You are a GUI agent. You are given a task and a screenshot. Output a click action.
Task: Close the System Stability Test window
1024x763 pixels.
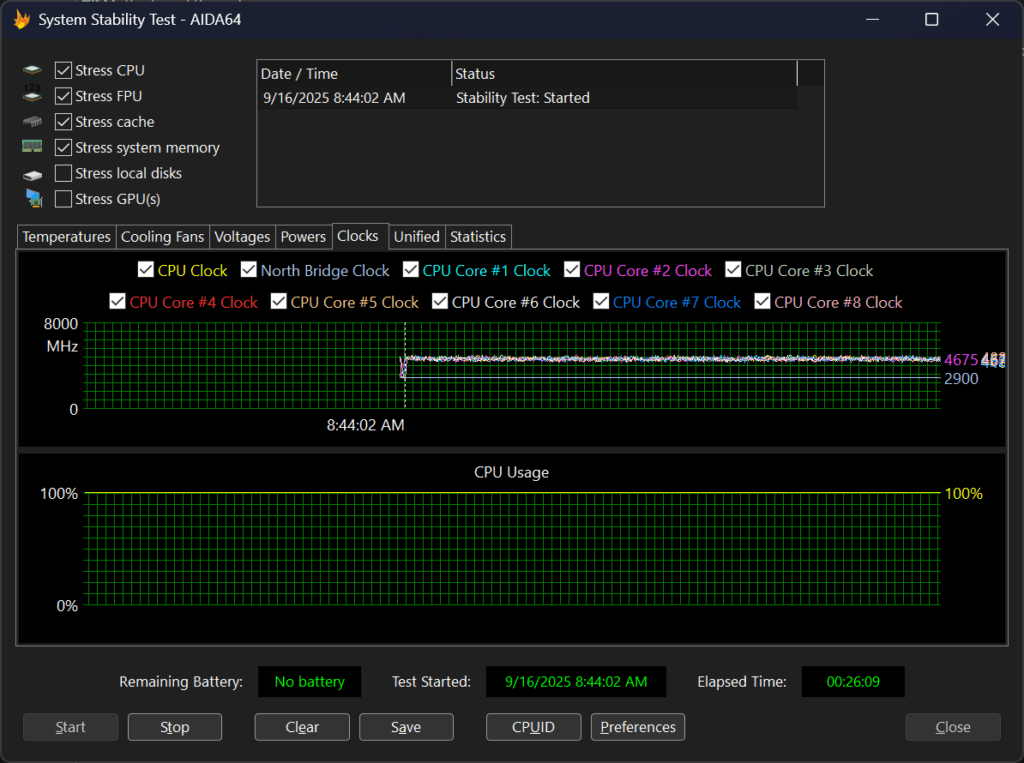point(993,20)
